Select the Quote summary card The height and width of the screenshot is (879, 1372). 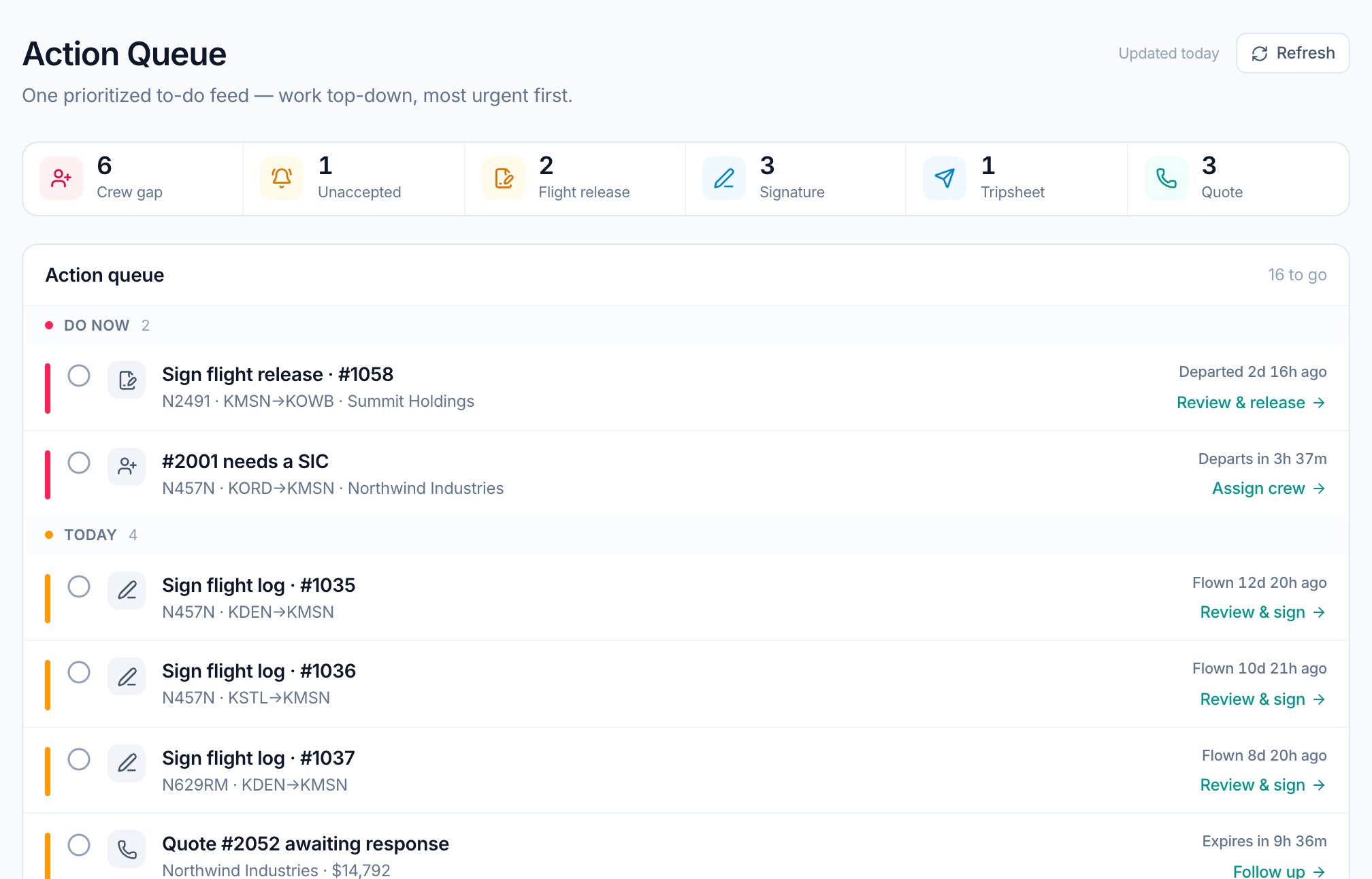[x=1238, y=179]
